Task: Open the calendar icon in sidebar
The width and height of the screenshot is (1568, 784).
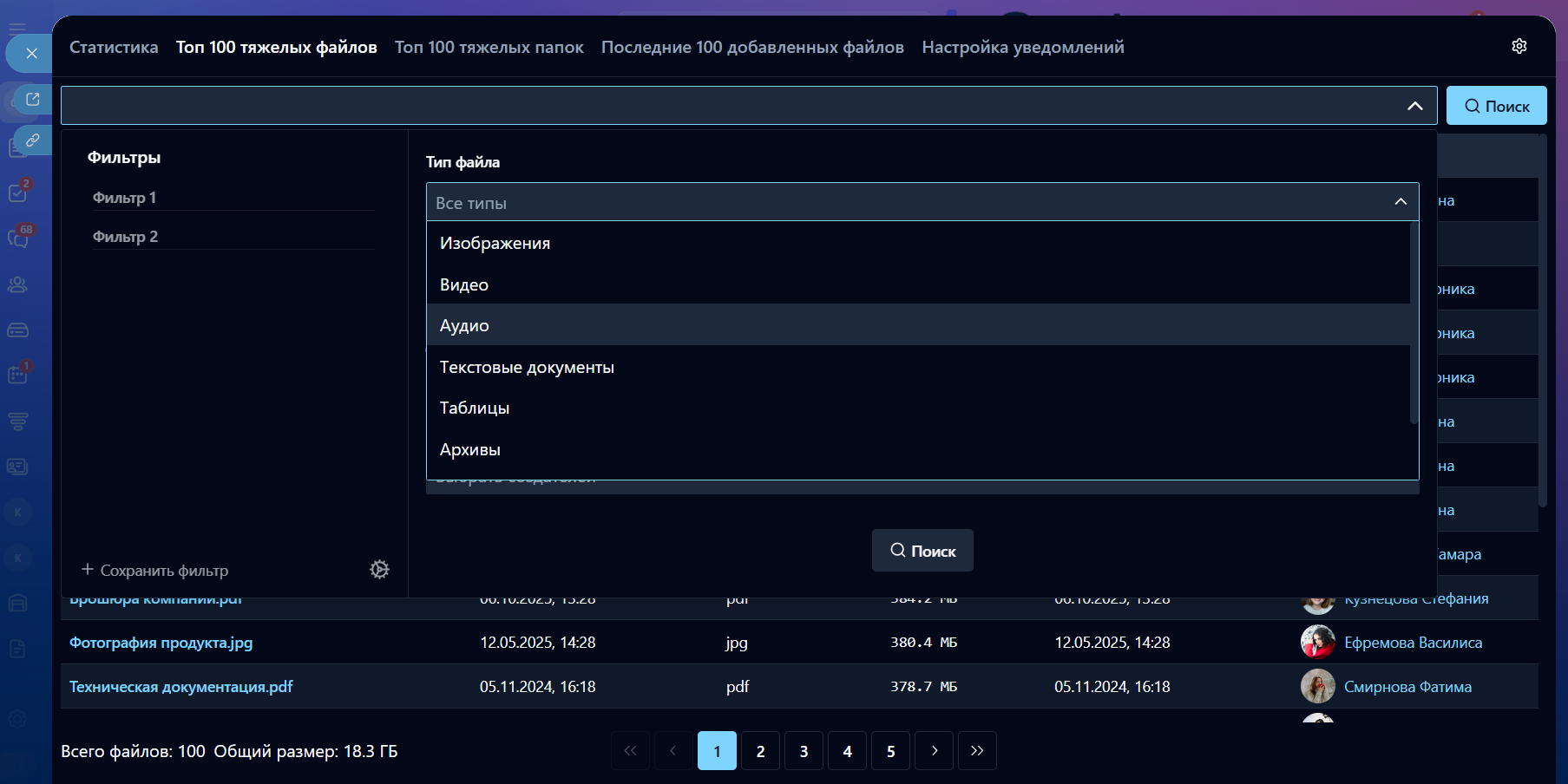Action: coord(18,375)
